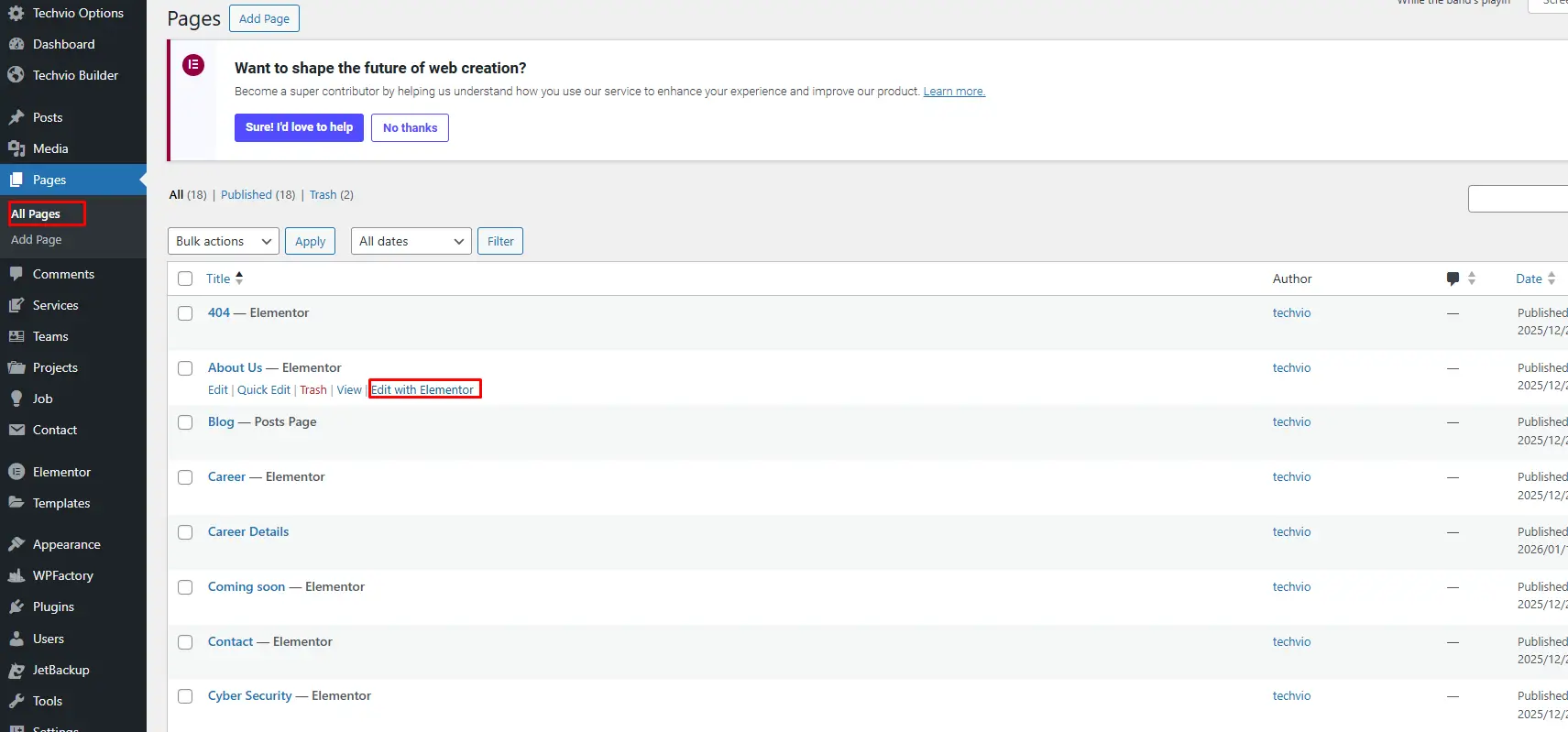Screen dimensions: 1568x732
Task: Click the Techvio Options gear icon
Action: (x=16, y=13)
